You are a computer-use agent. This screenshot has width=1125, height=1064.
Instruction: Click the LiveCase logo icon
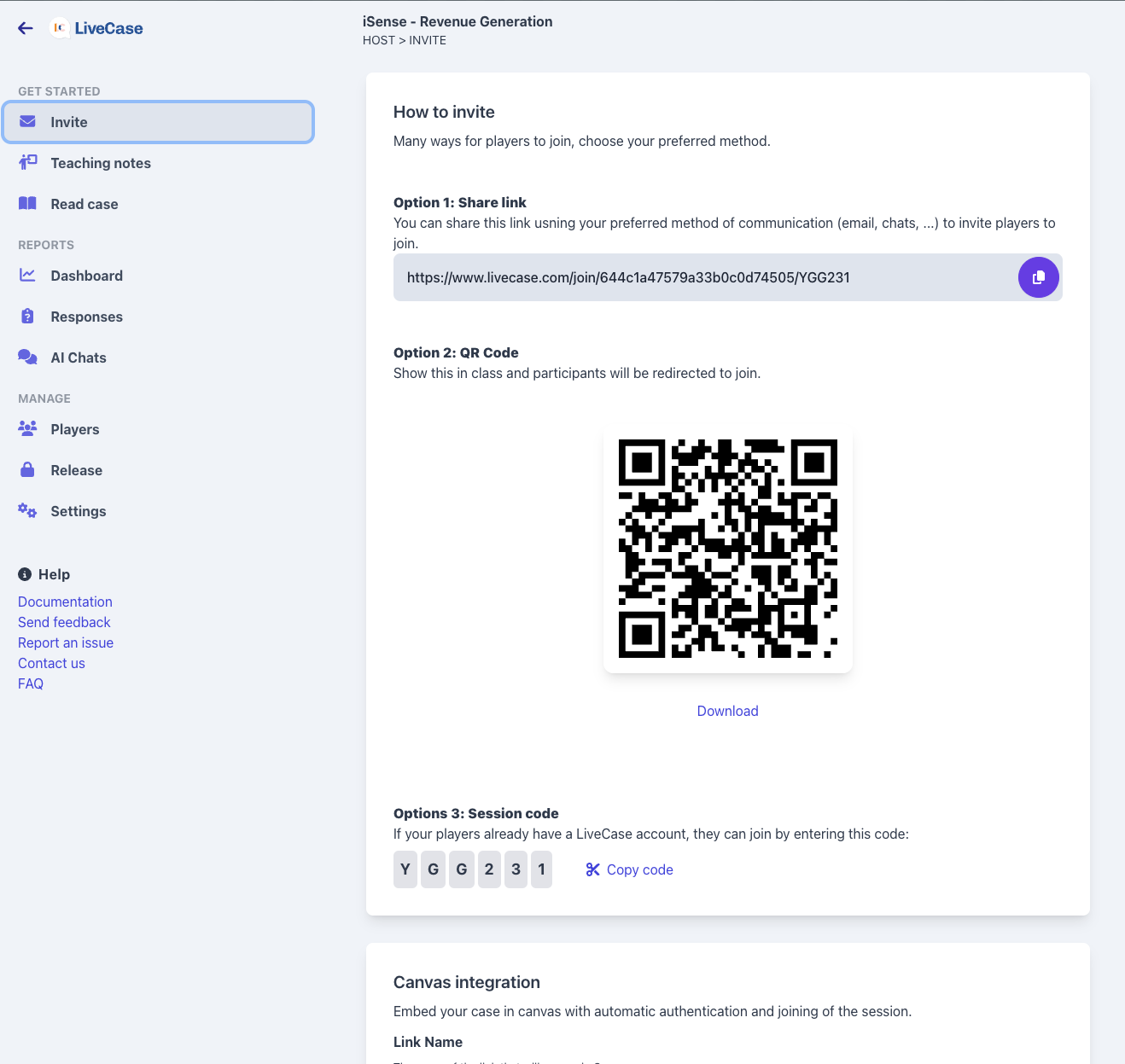click(59, 28)
